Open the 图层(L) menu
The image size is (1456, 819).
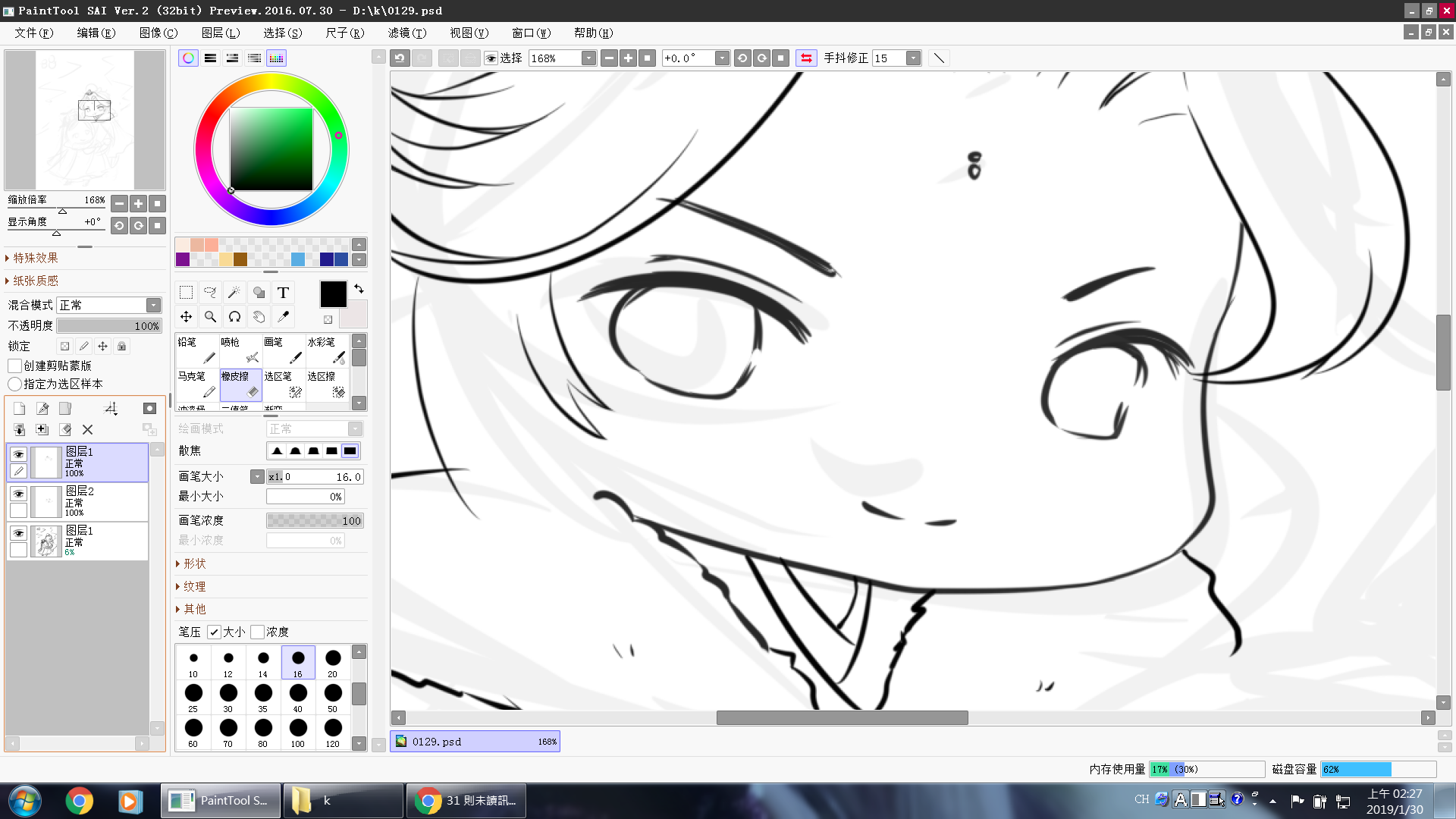[x=221, y=33]
